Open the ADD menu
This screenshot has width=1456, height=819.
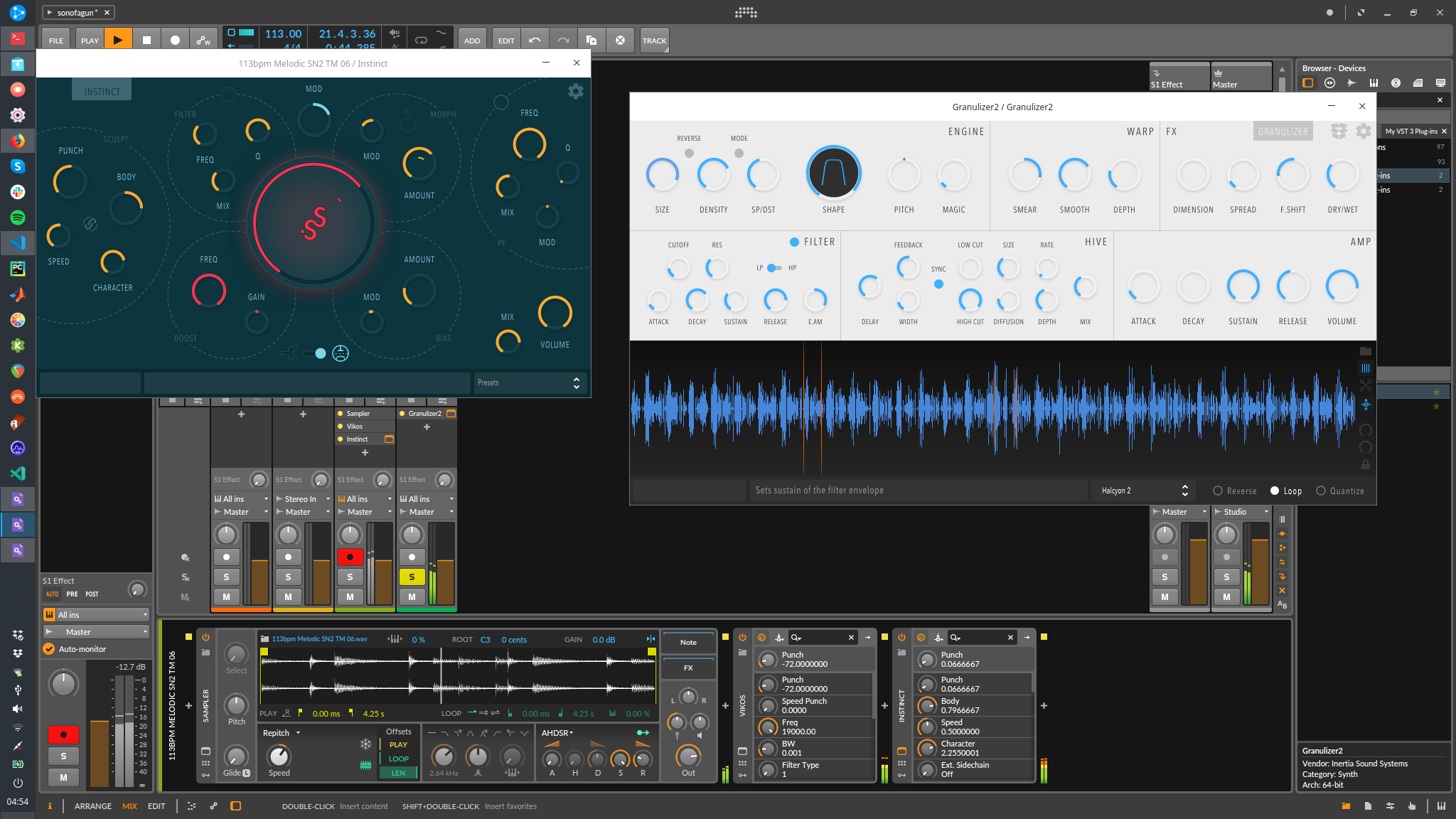pyautogui.click(x=472, y=41)
